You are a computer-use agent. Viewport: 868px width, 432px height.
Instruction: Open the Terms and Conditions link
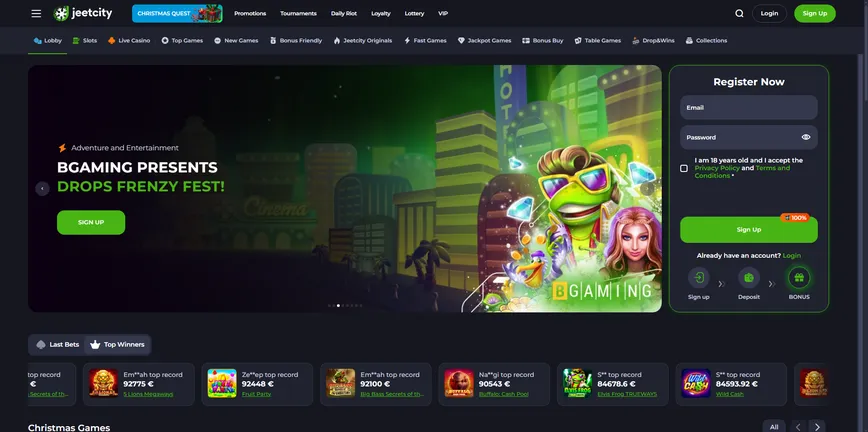coord(742,172)
